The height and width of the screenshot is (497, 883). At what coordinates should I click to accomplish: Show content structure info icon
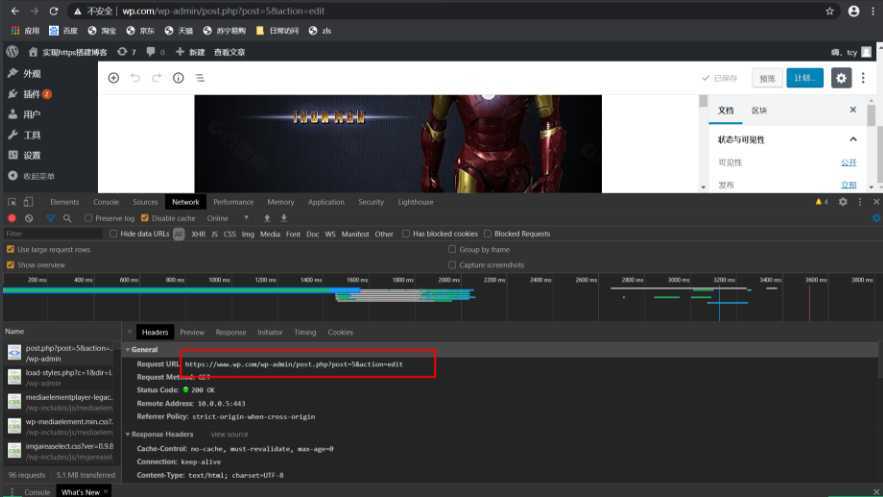[178, 78]
